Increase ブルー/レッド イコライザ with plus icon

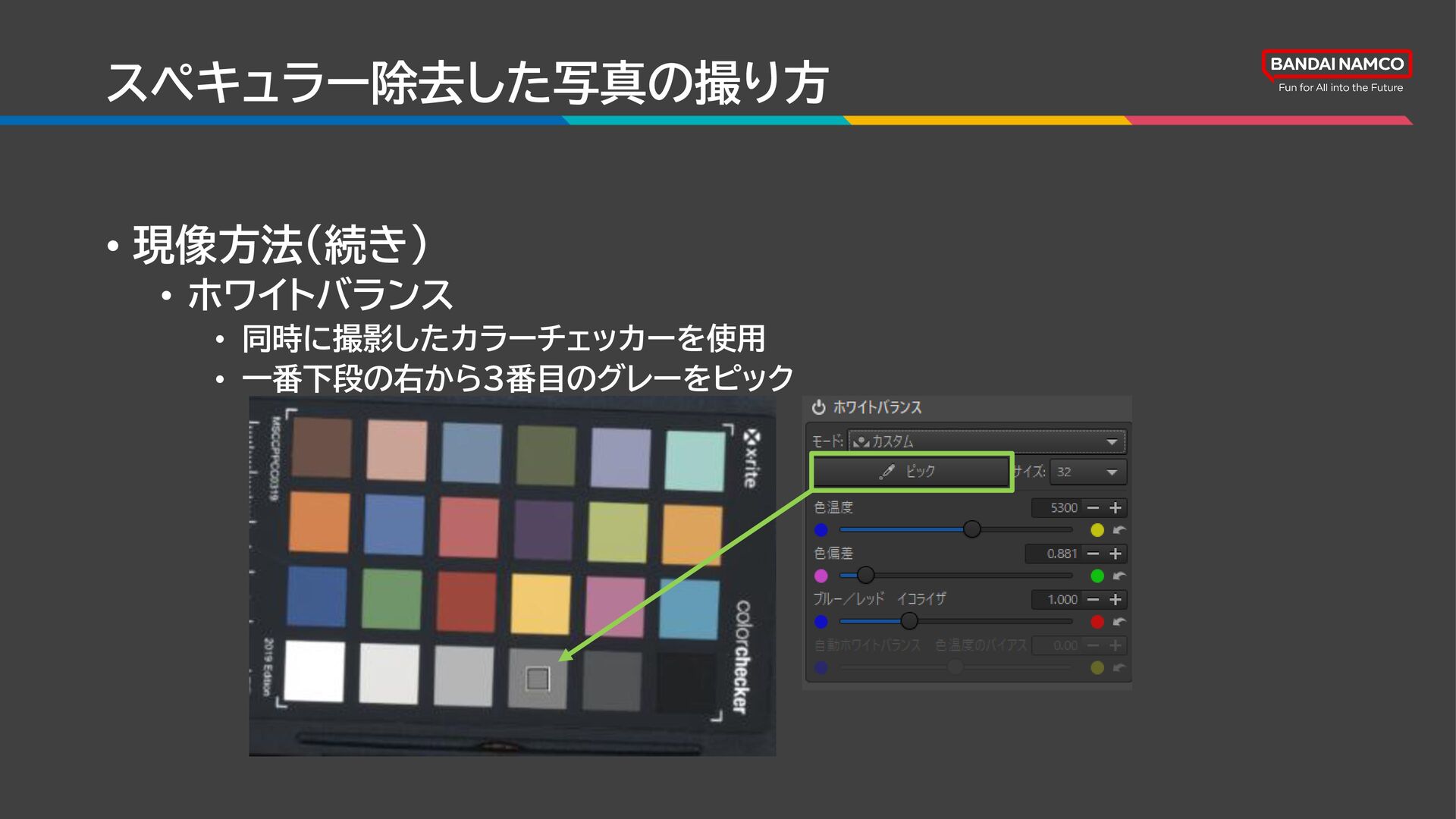(x=1116, y=600)
